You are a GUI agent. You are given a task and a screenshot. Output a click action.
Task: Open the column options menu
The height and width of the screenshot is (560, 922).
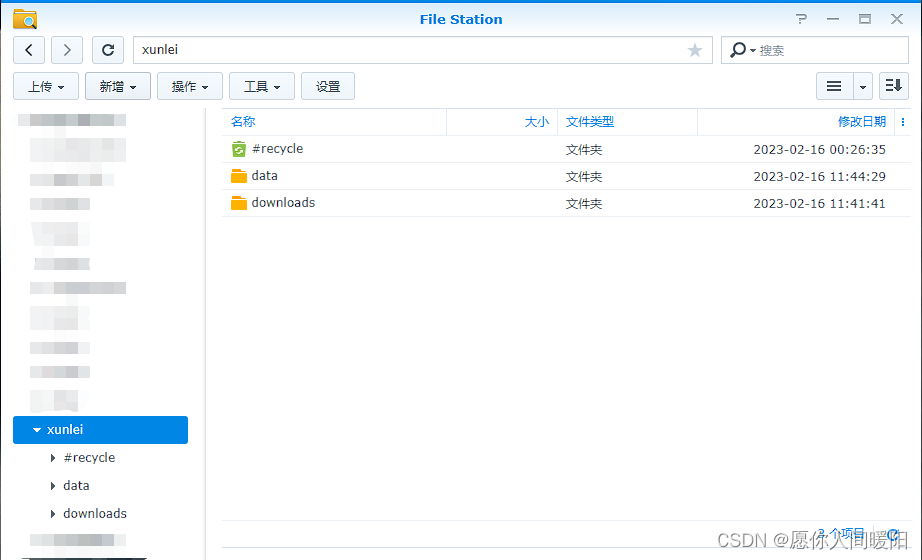point(903,122)
